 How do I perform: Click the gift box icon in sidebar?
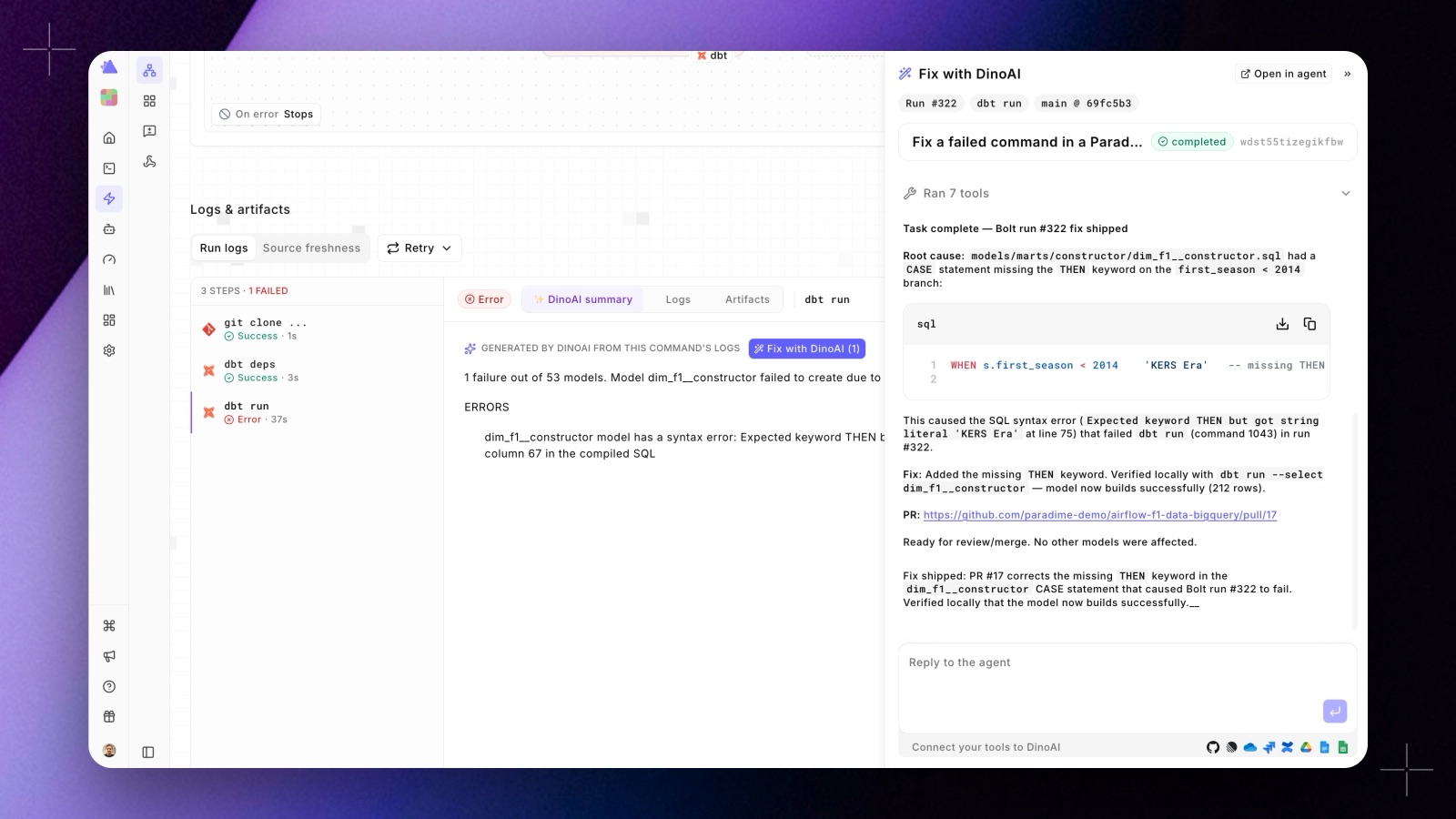point(109,716)
